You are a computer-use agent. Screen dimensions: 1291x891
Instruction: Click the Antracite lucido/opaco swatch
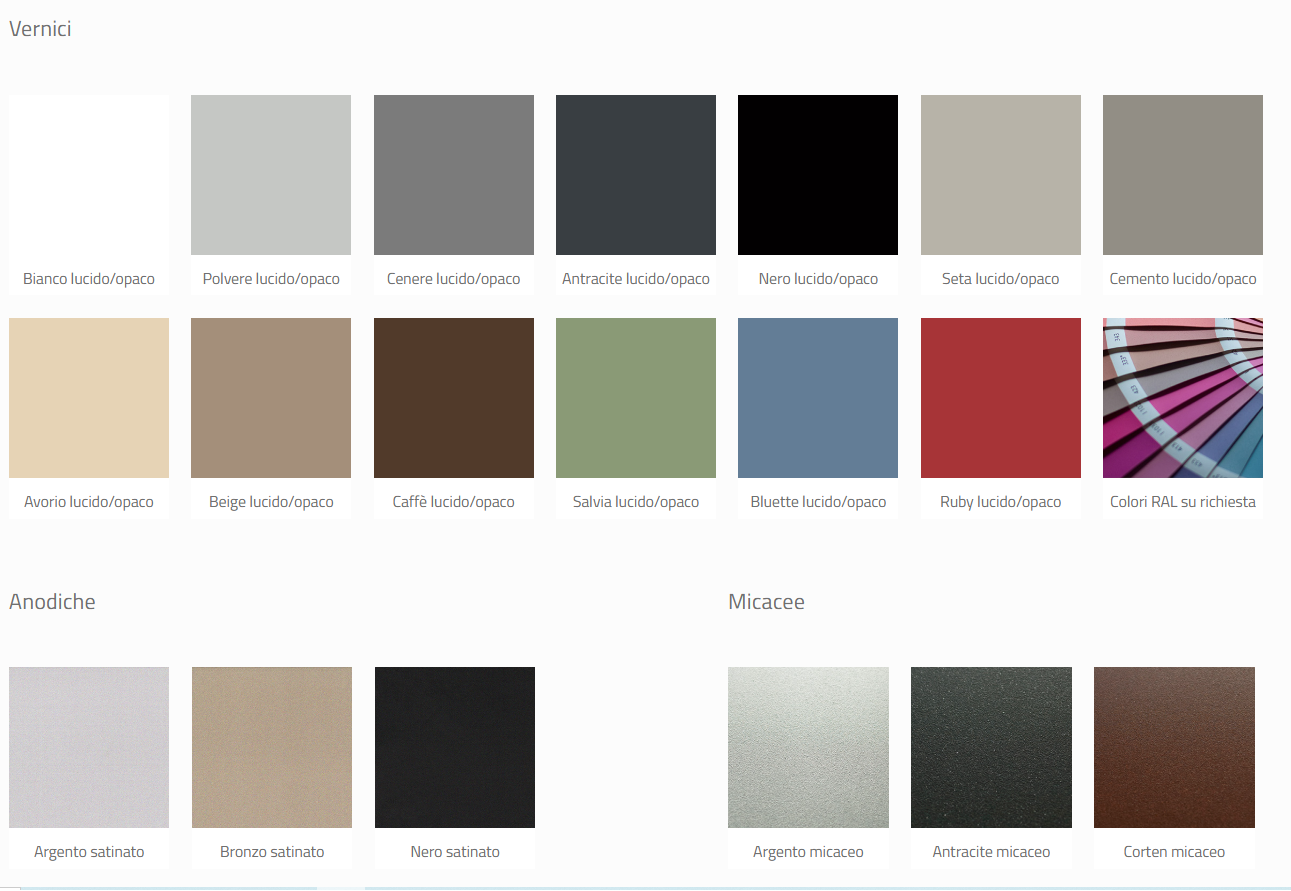(x=636, y=175)
